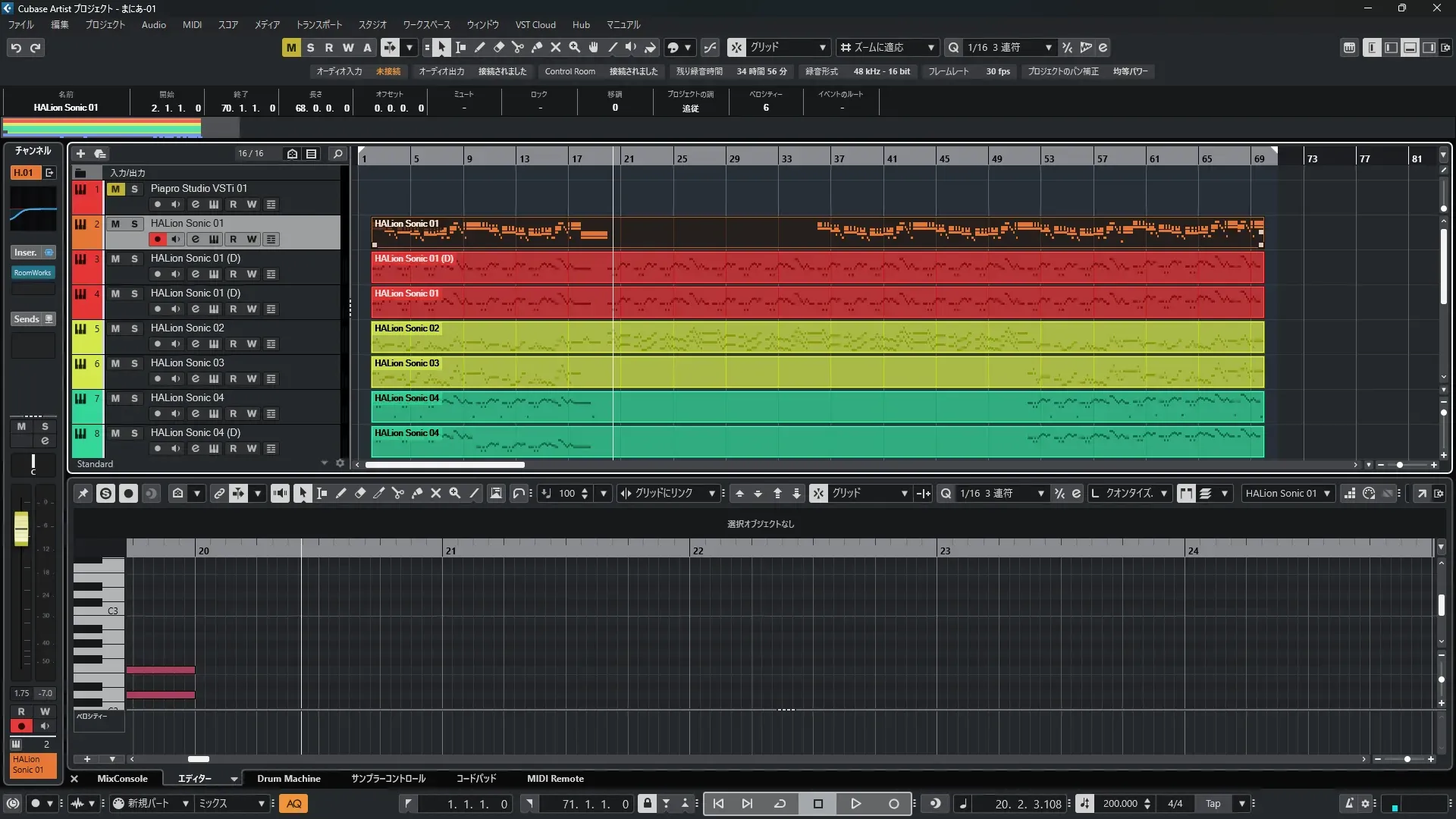Click the channel volume fader handle
The height and width of the screenshot is (819, 1456).
[x=21, y=528]
